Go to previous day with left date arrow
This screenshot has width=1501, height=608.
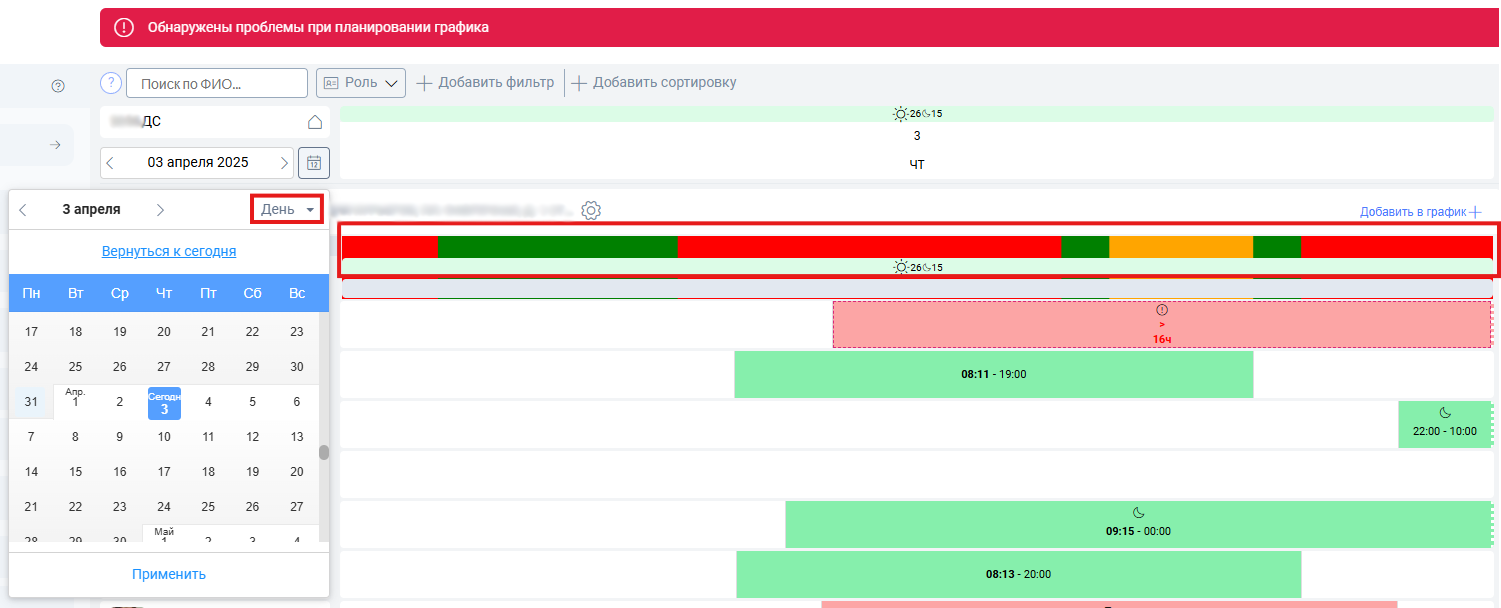[x=110, y=162]
